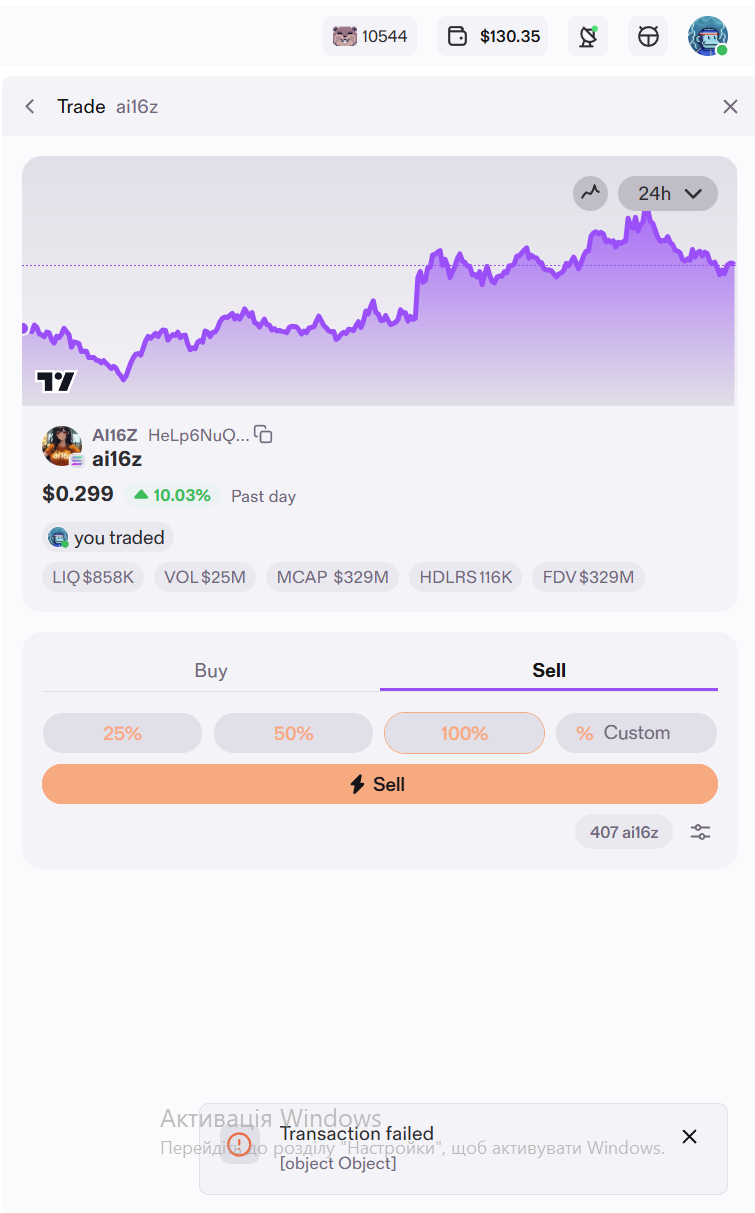Expand the 24h timeframe dropdown
This screenshot has height=1213, width=755.
(x=668, y=193)
